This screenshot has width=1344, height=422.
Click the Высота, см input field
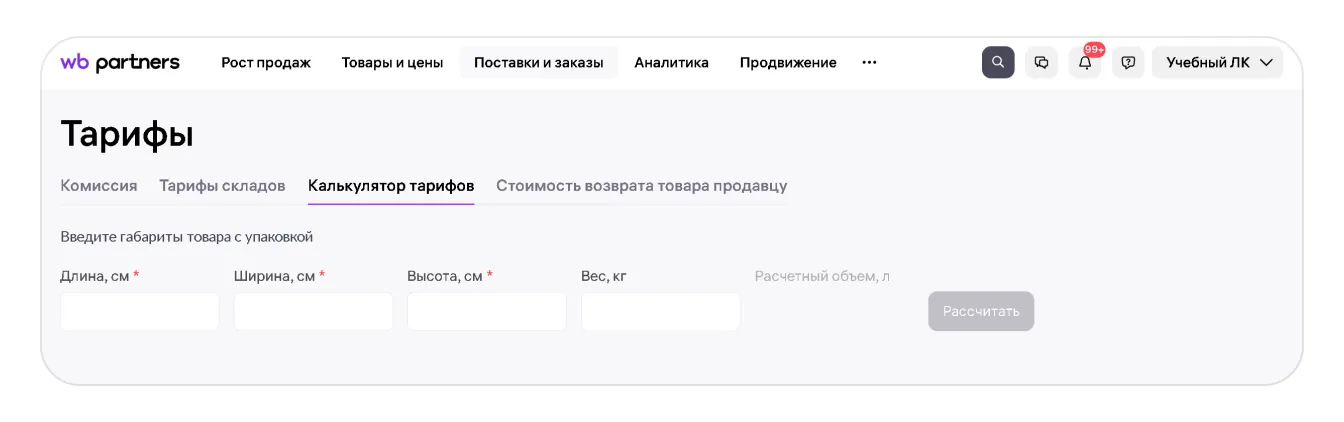coord(486,311)
